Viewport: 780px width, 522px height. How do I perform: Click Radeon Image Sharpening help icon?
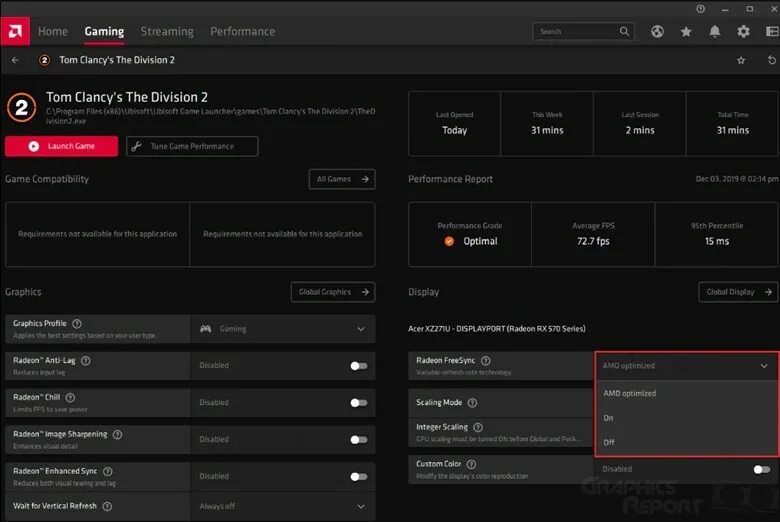117,434
